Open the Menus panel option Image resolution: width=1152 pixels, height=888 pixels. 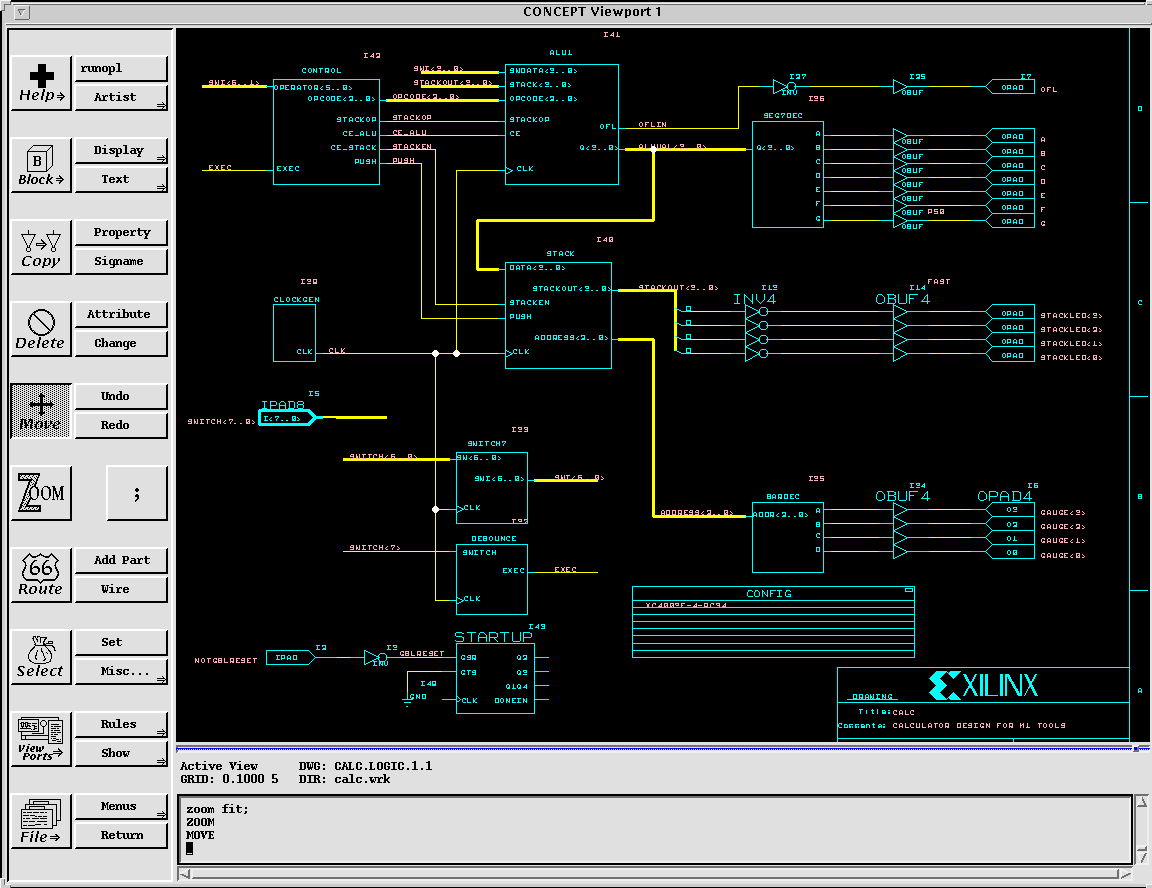point(120,806)
